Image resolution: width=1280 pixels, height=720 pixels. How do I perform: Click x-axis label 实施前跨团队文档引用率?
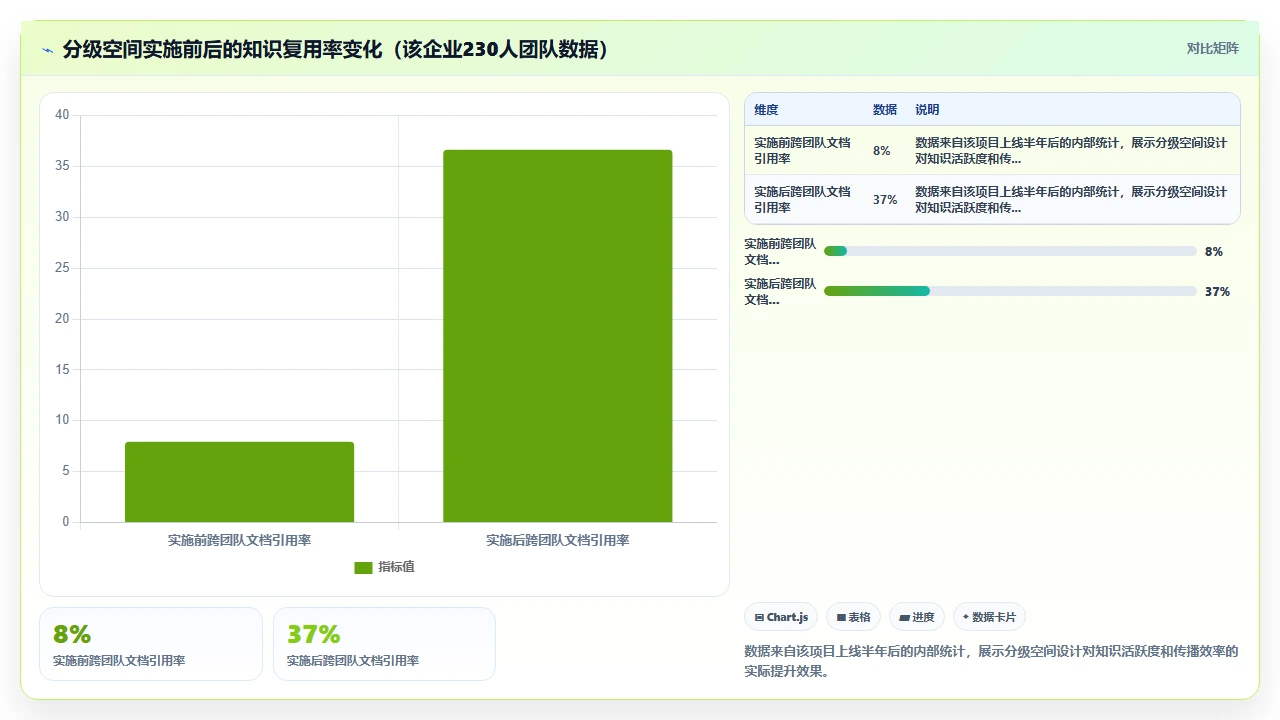(239, 540)
